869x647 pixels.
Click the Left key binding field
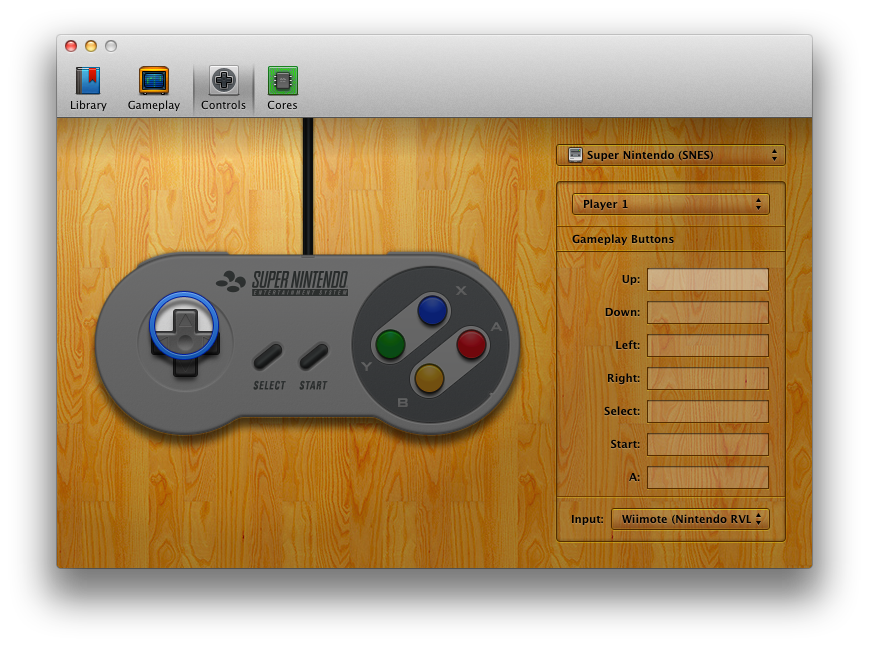point(708,345)
